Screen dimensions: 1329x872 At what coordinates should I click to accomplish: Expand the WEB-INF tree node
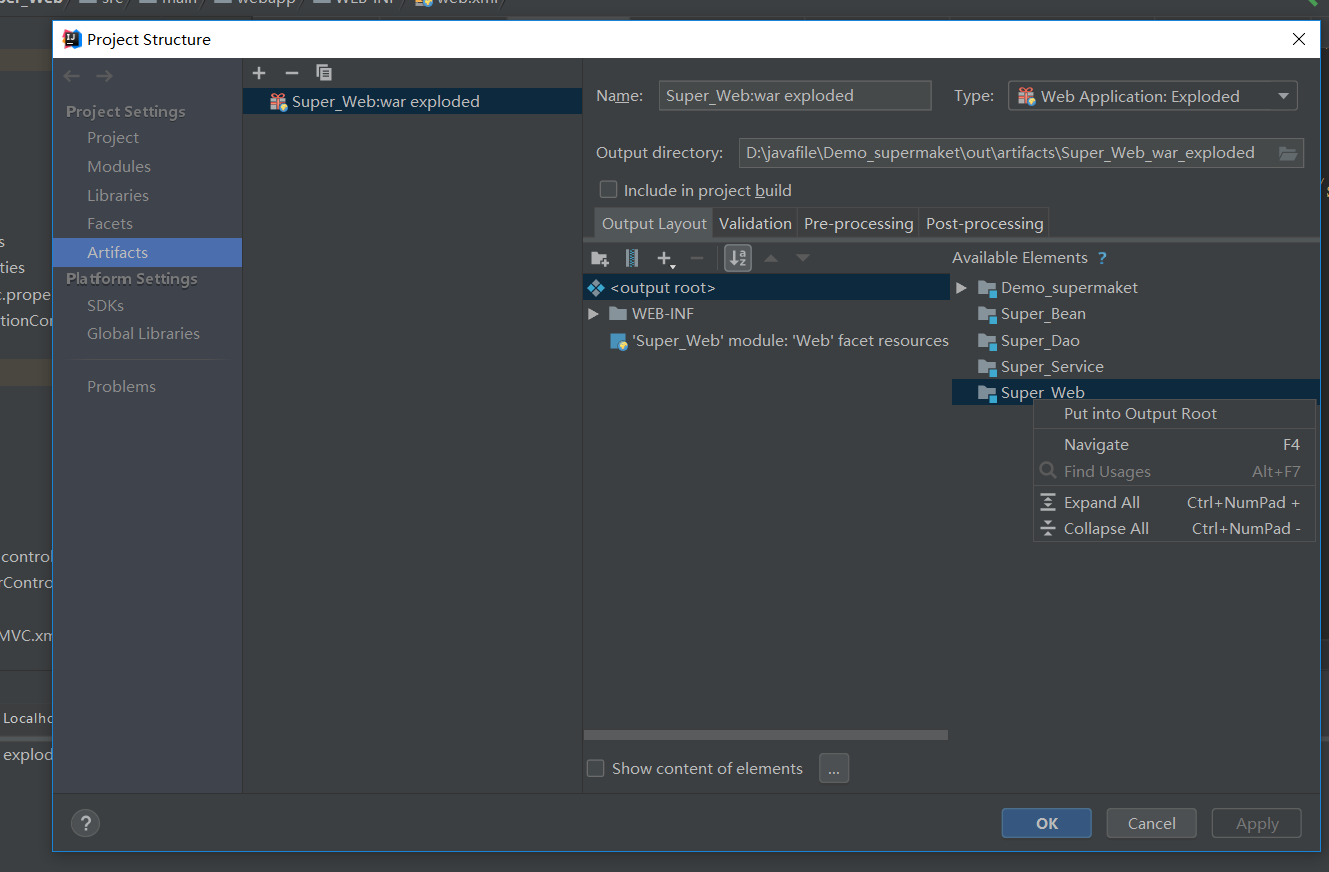pyautogui.click(x=593, y=313)
